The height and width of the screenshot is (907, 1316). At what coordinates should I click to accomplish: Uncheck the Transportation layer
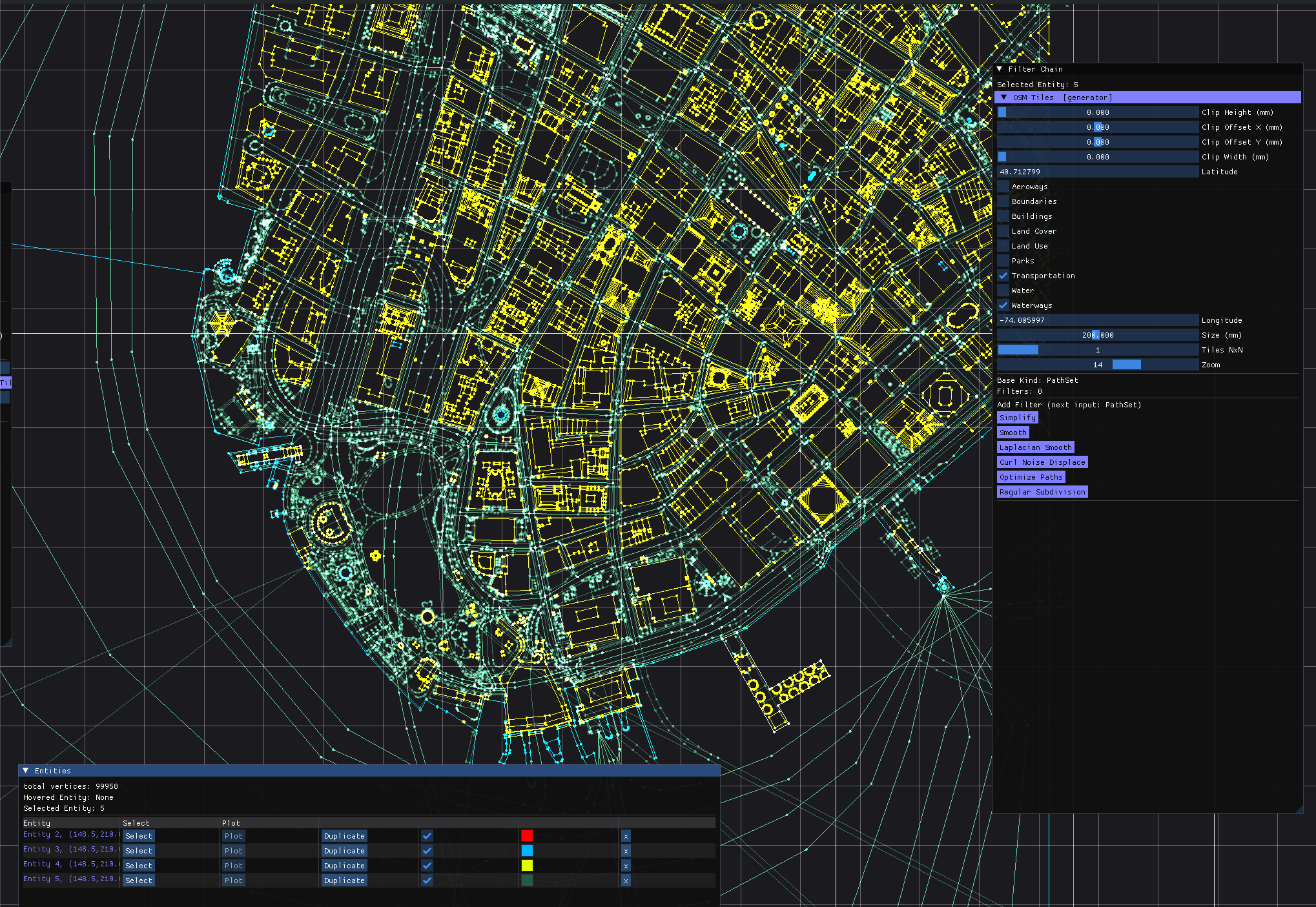coord(1003,276)
